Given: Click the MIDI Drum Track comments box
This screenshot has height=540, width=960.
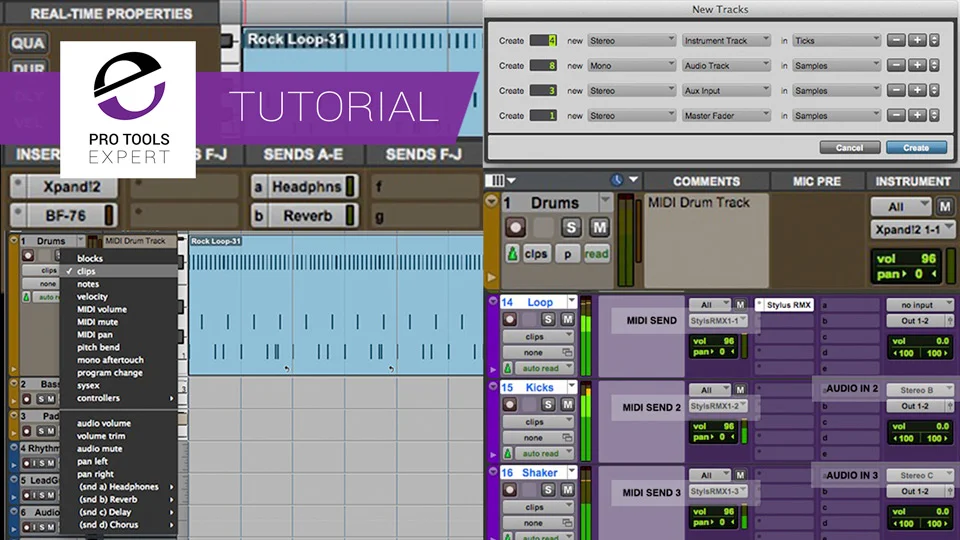Looking at the screenshot, I should coord(707,241).
